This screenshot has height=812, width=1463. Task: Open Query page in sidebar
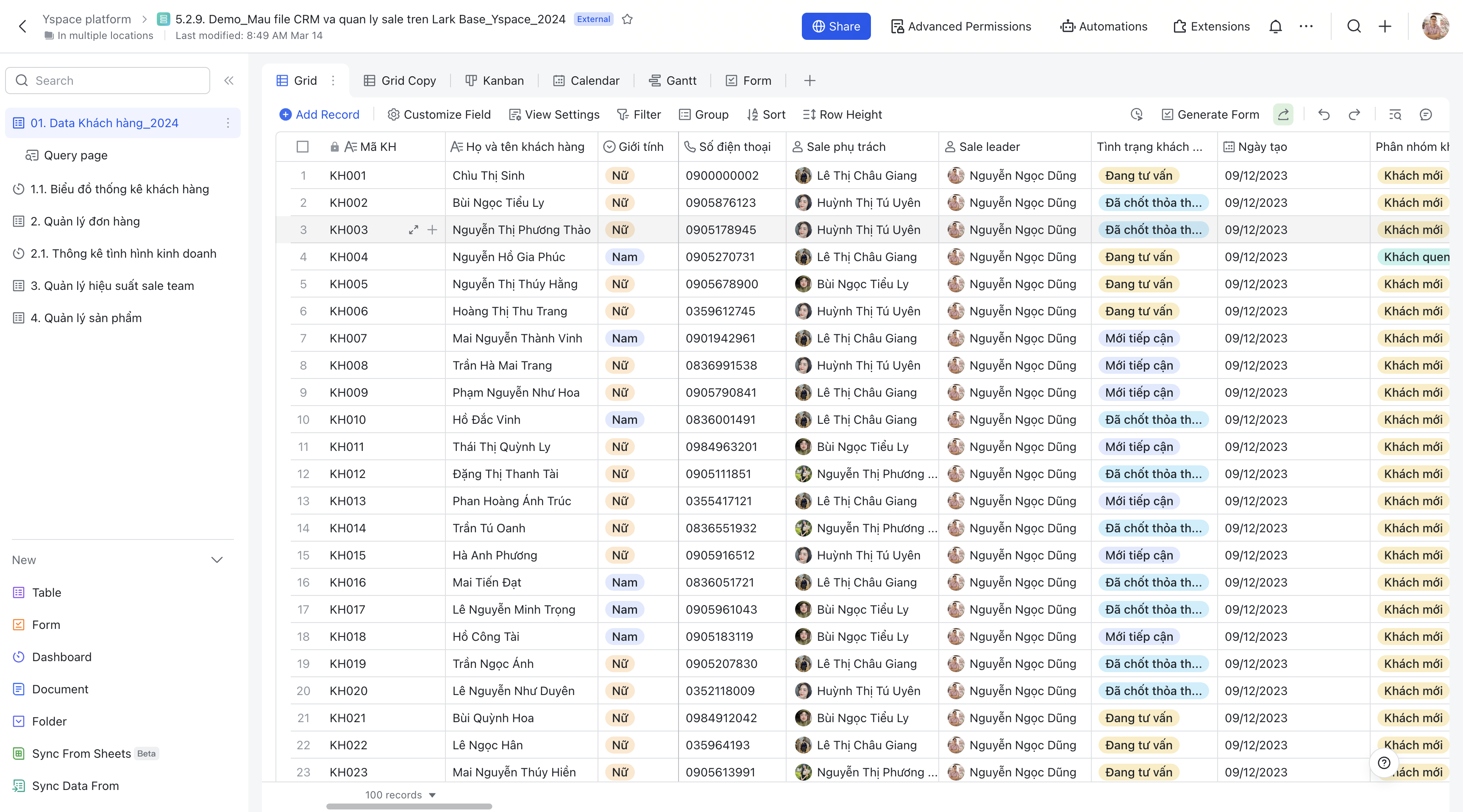(x=67, y=156)
